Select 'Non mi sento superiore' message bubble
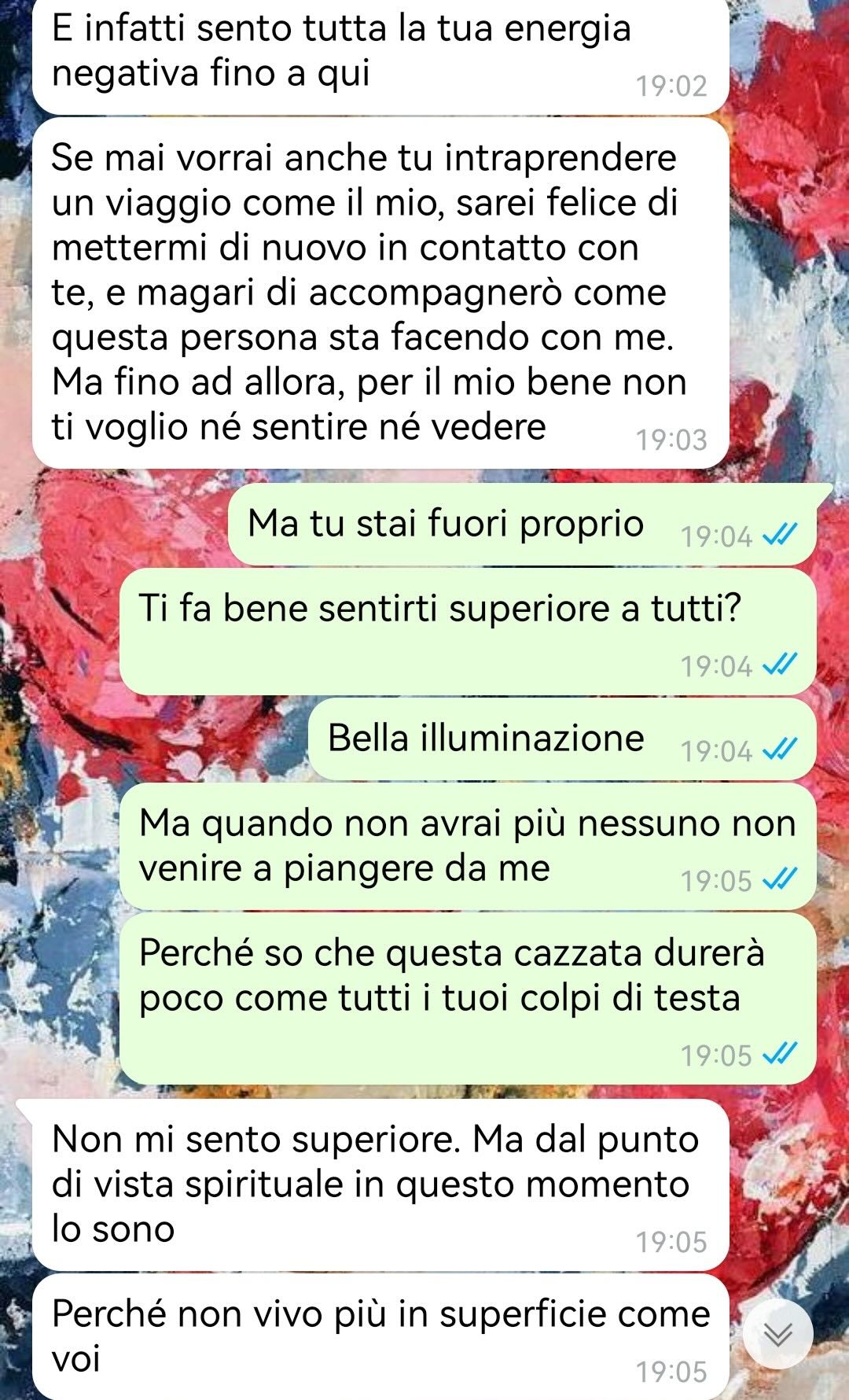The width and height of the screenshot is (849, 1400). 380,1184
